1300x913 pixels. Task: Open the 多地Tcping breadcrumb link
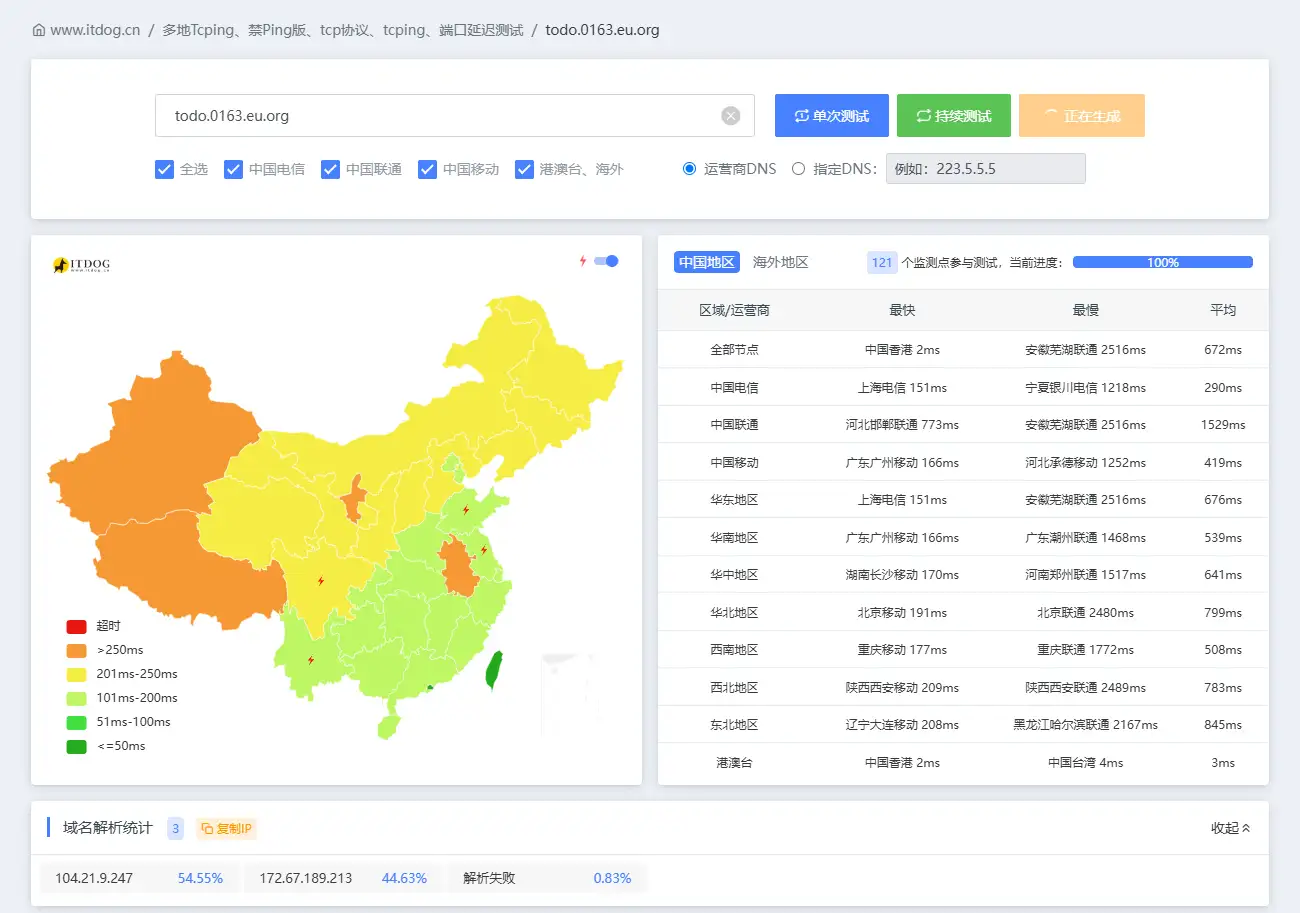[x=341, y=30]
